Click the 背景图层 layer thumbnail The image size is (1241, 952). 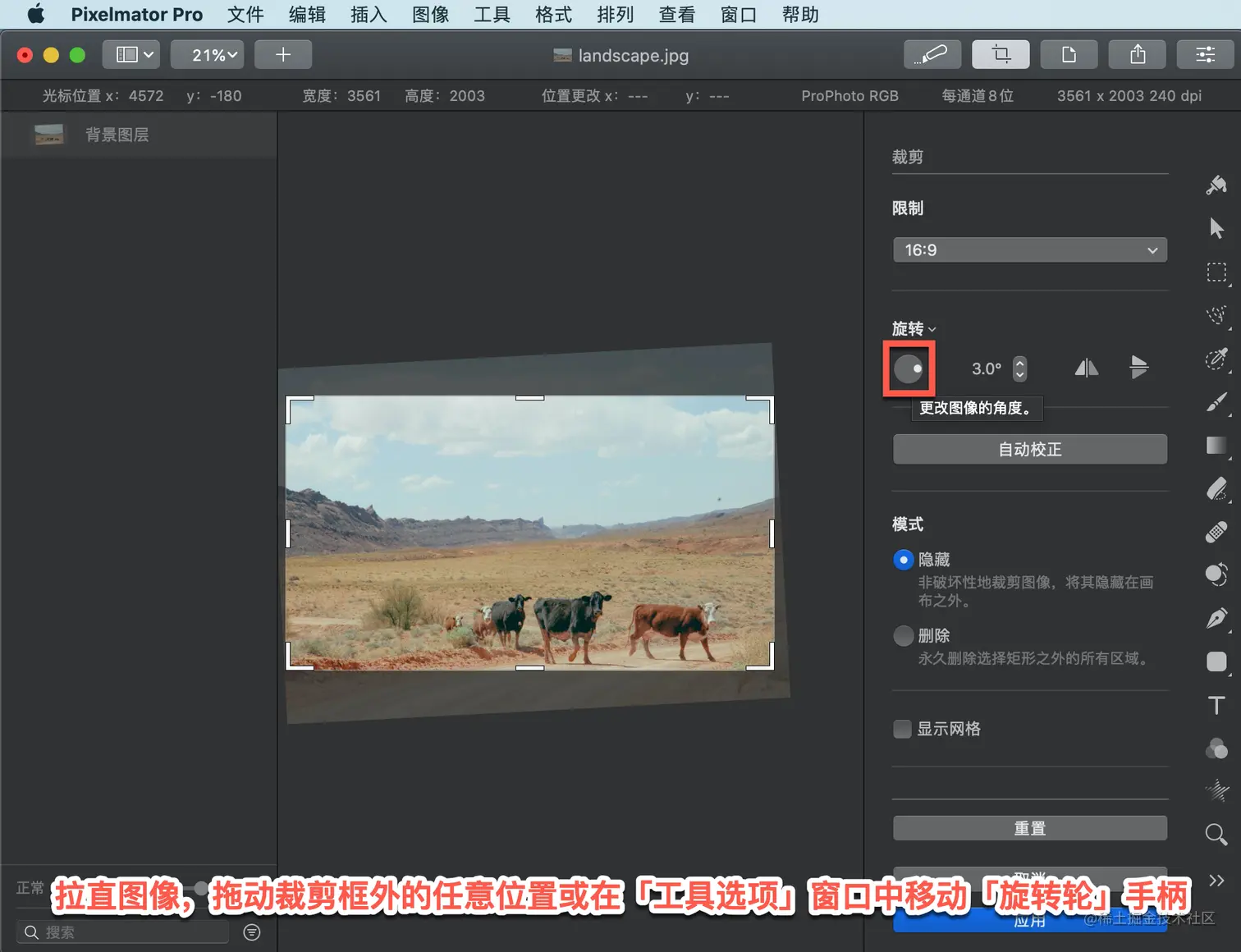49,135
